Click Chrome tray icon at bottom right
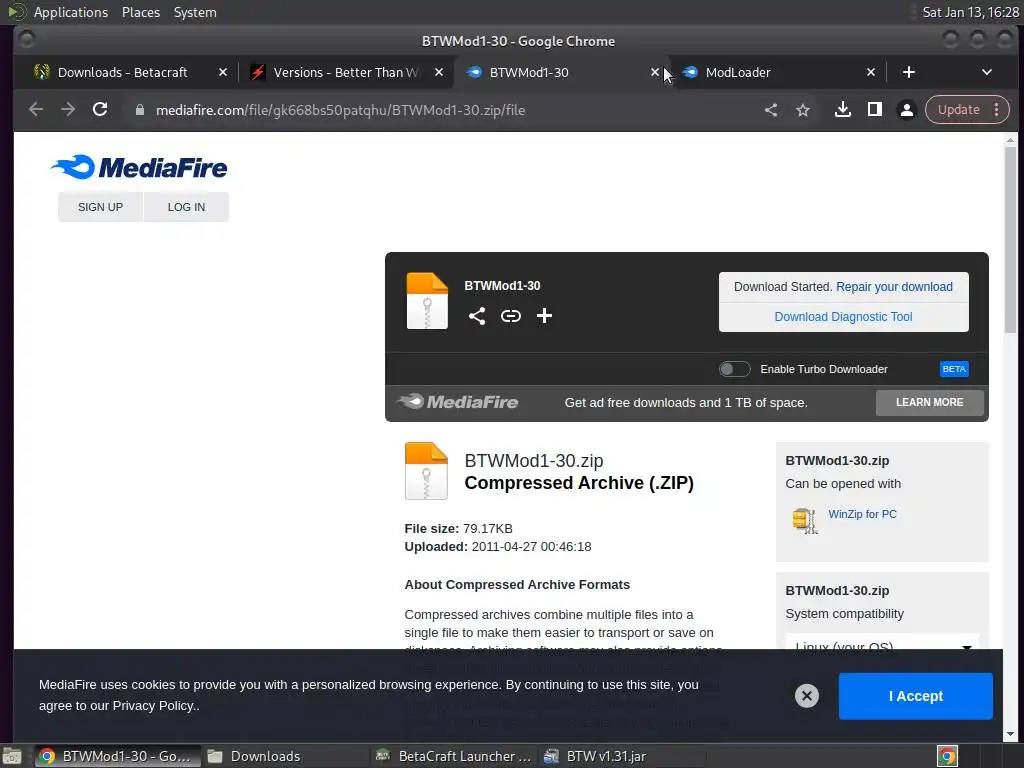 (947, 756)
